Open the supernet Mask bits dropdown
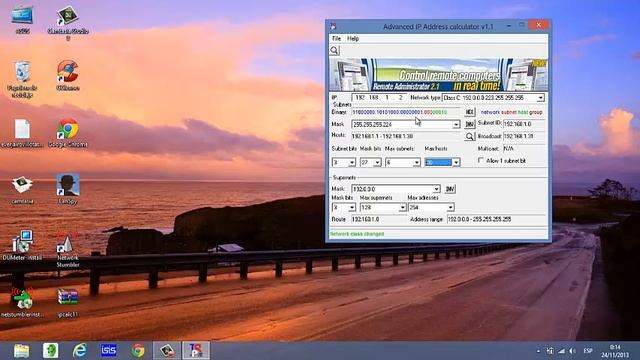 coord(352,207)
